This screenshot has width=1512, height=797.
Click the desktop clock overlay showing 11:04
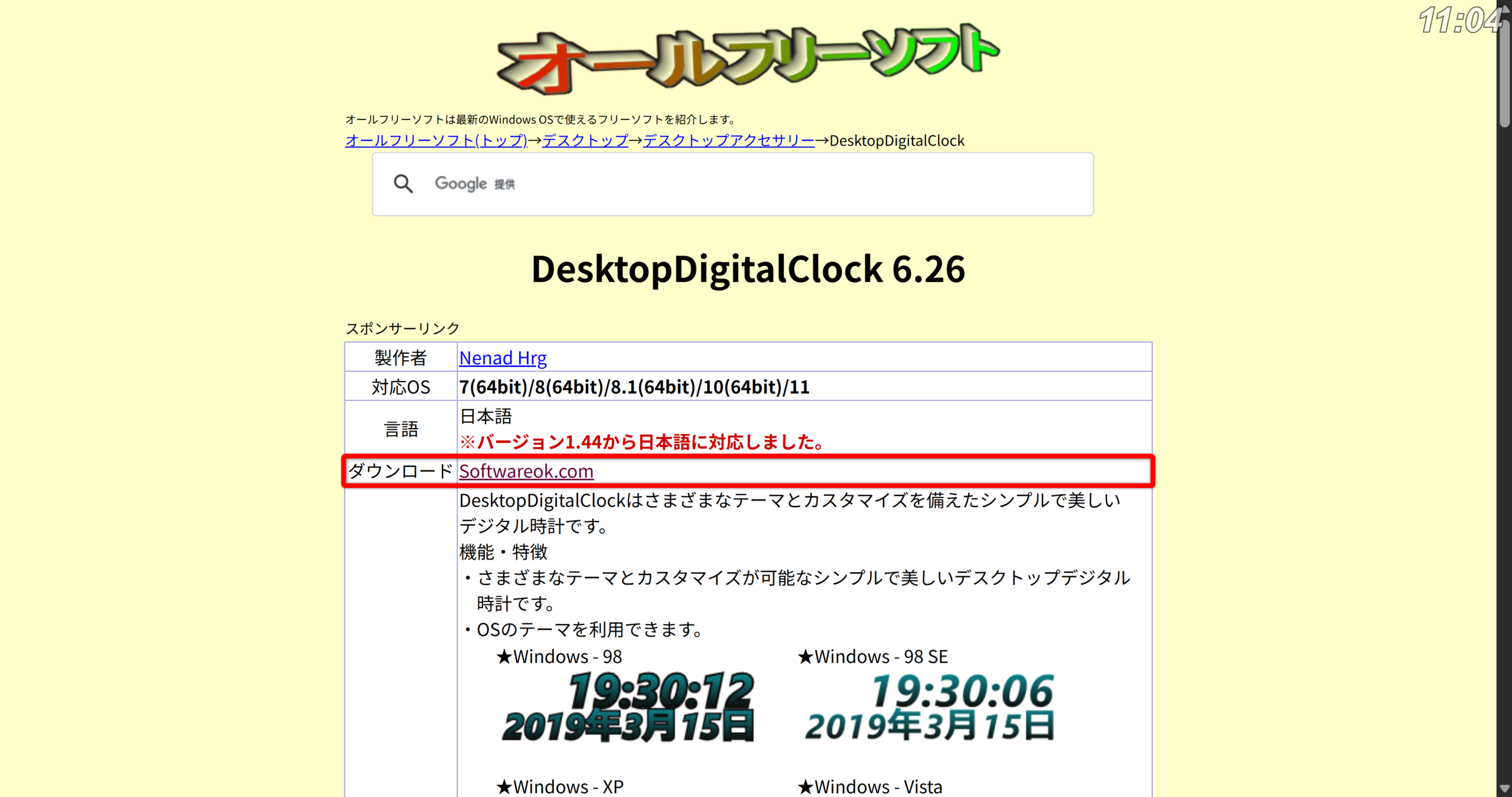pyautogui.click(x=1460, y=21)
